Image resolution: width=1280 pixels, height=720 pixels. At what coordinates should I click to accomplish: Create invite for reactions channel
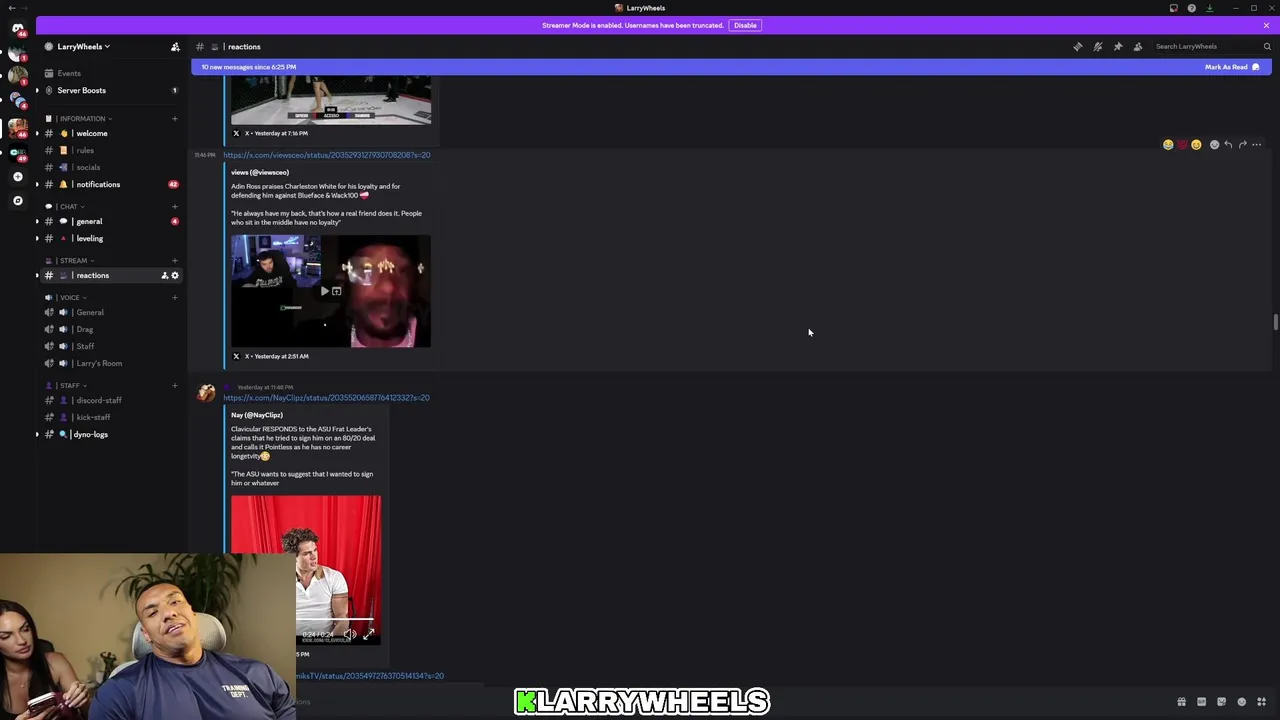165,276
